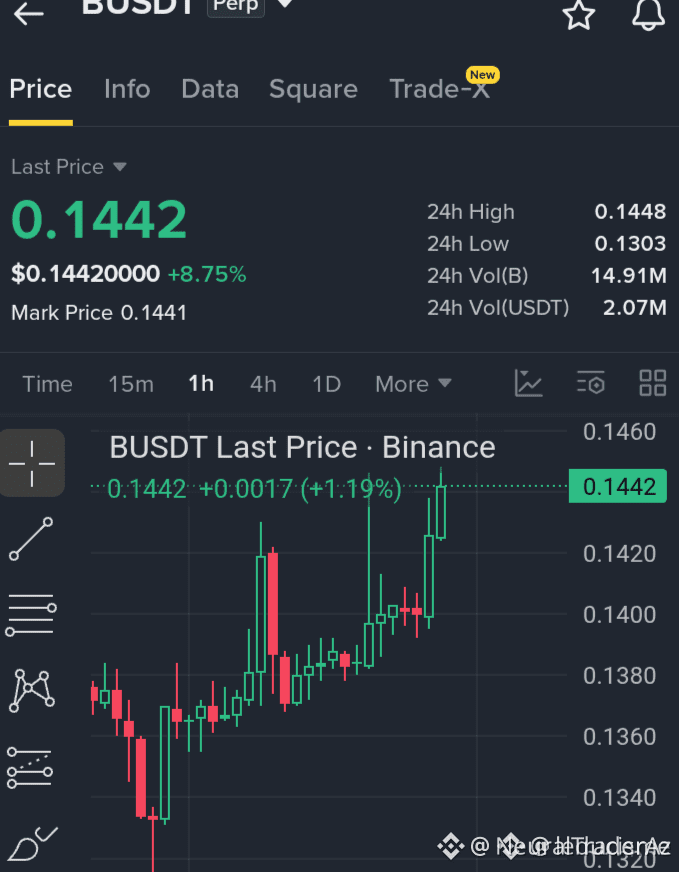This screenshot has height=872, width=679.
Task: Click the +8.75% change value
Action: click(207, 274)
